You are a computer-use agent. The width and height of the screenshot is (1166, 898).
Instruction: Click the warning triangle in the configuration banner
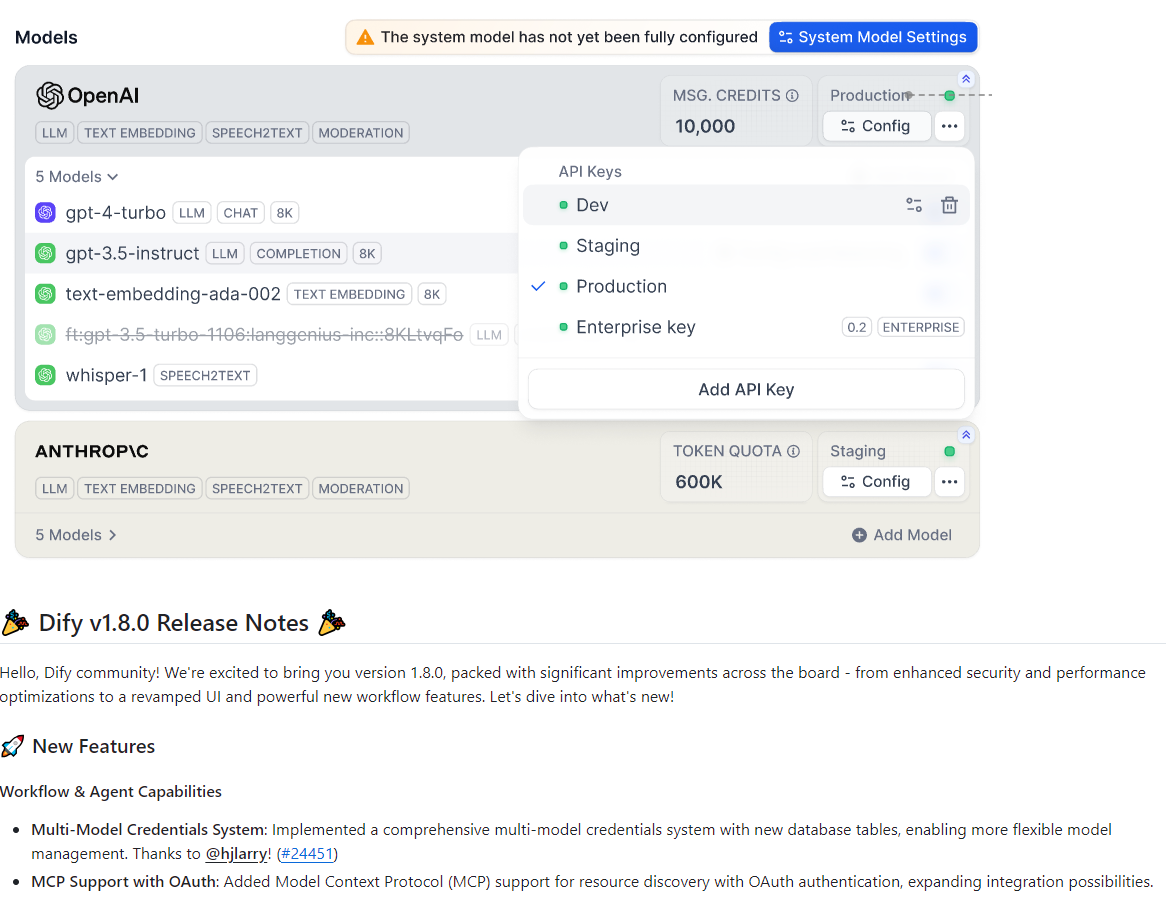365,36
